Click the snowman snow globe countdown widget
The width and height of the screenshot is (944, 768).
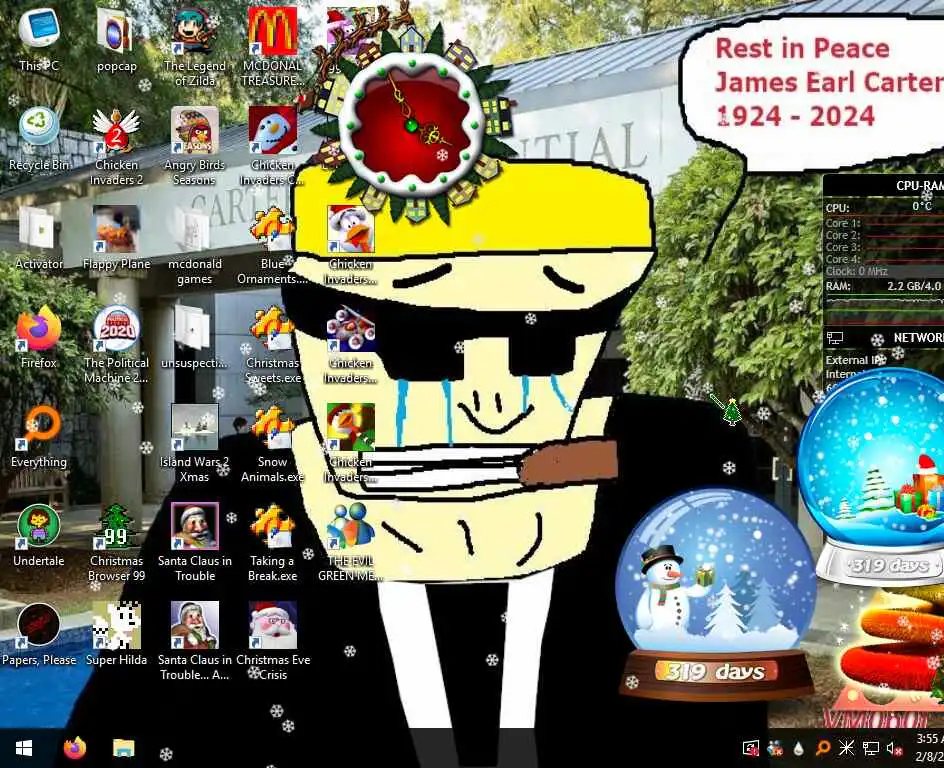pos(716,593)
